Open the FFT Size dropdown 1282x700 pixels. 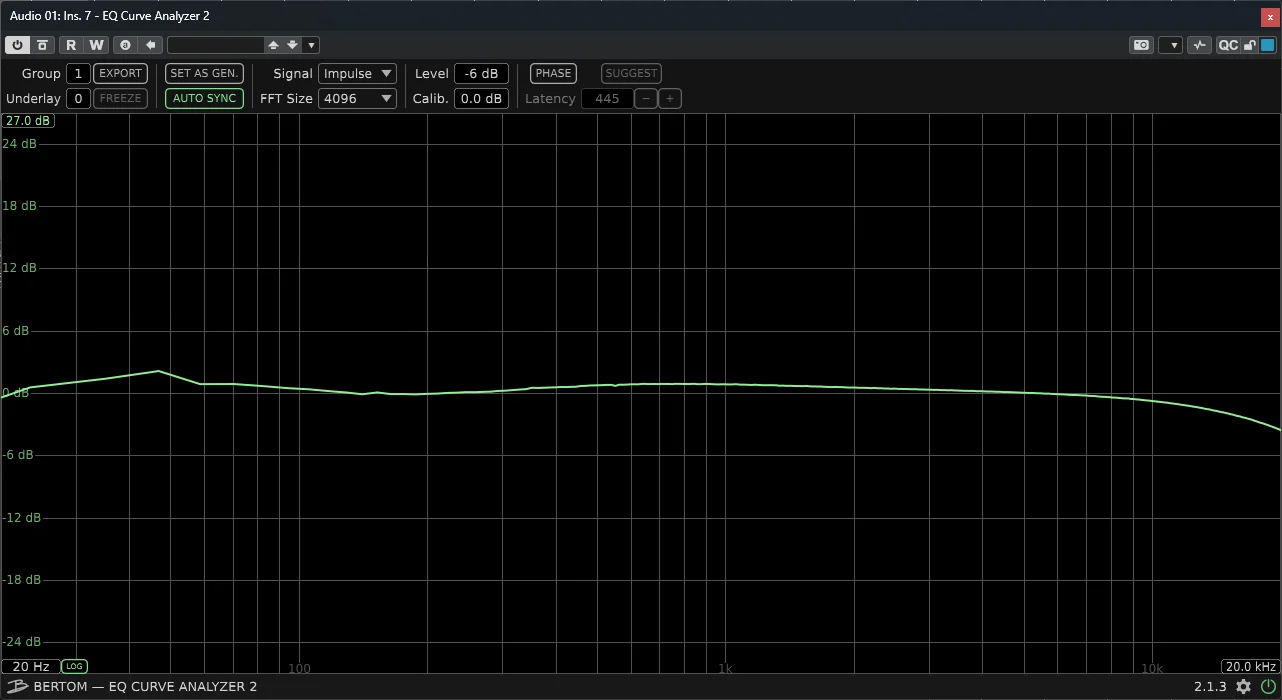tap(357, 98)
